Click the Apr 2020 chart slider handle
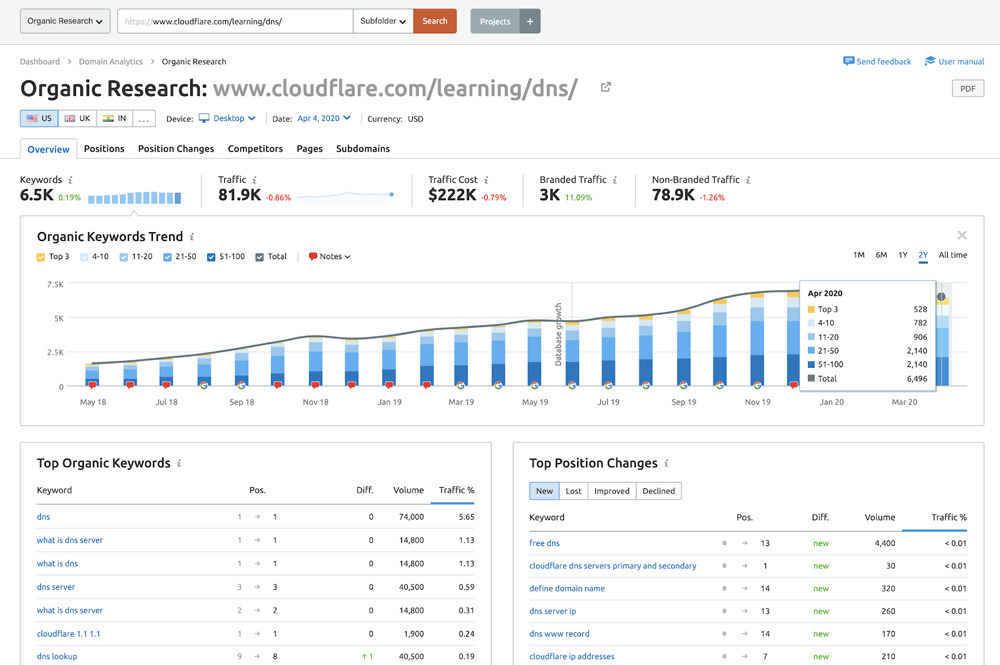The width and height of the screenshot is (1000, 665). 941,297
